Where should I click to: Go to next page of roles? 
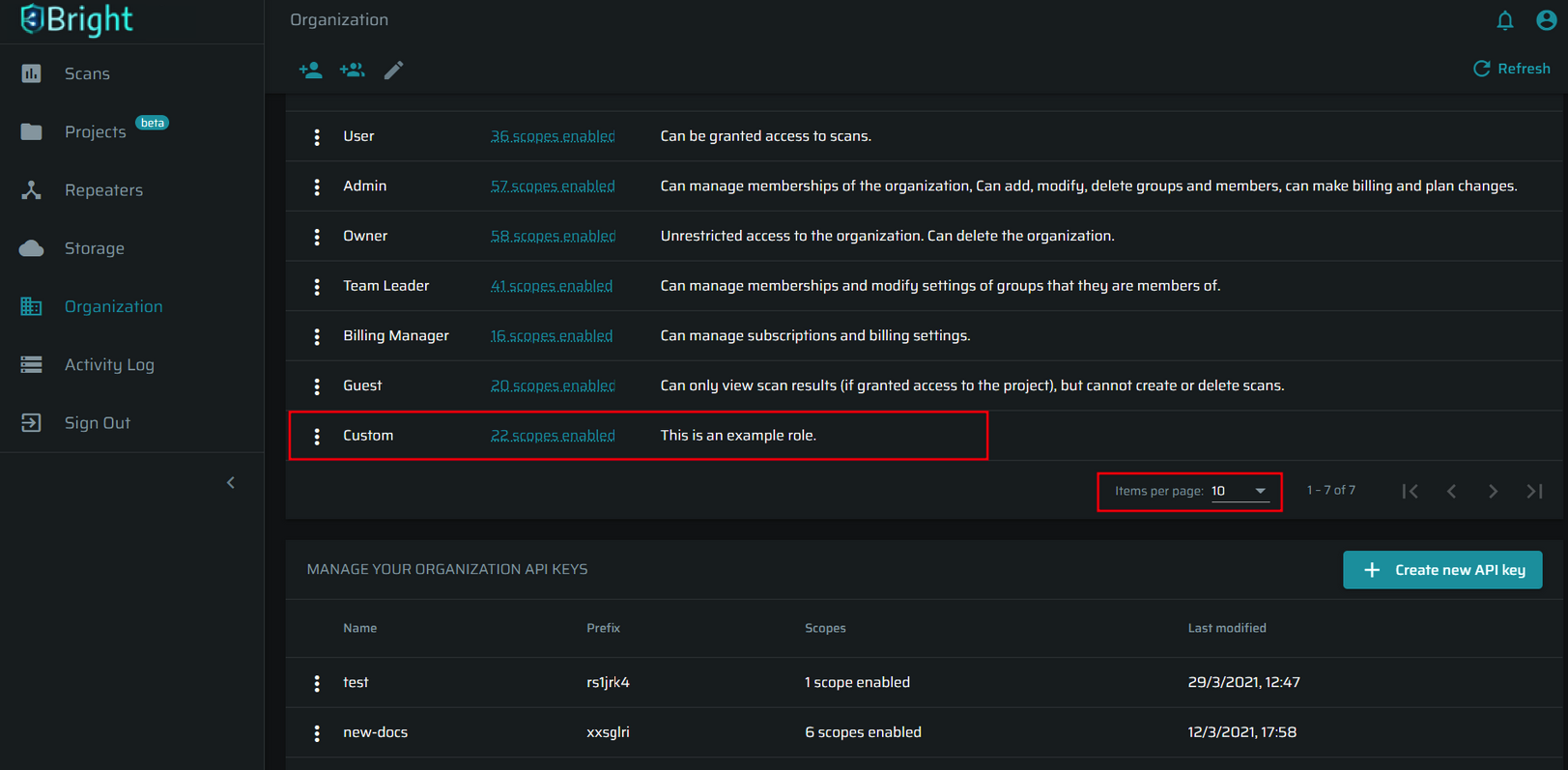1494,491
